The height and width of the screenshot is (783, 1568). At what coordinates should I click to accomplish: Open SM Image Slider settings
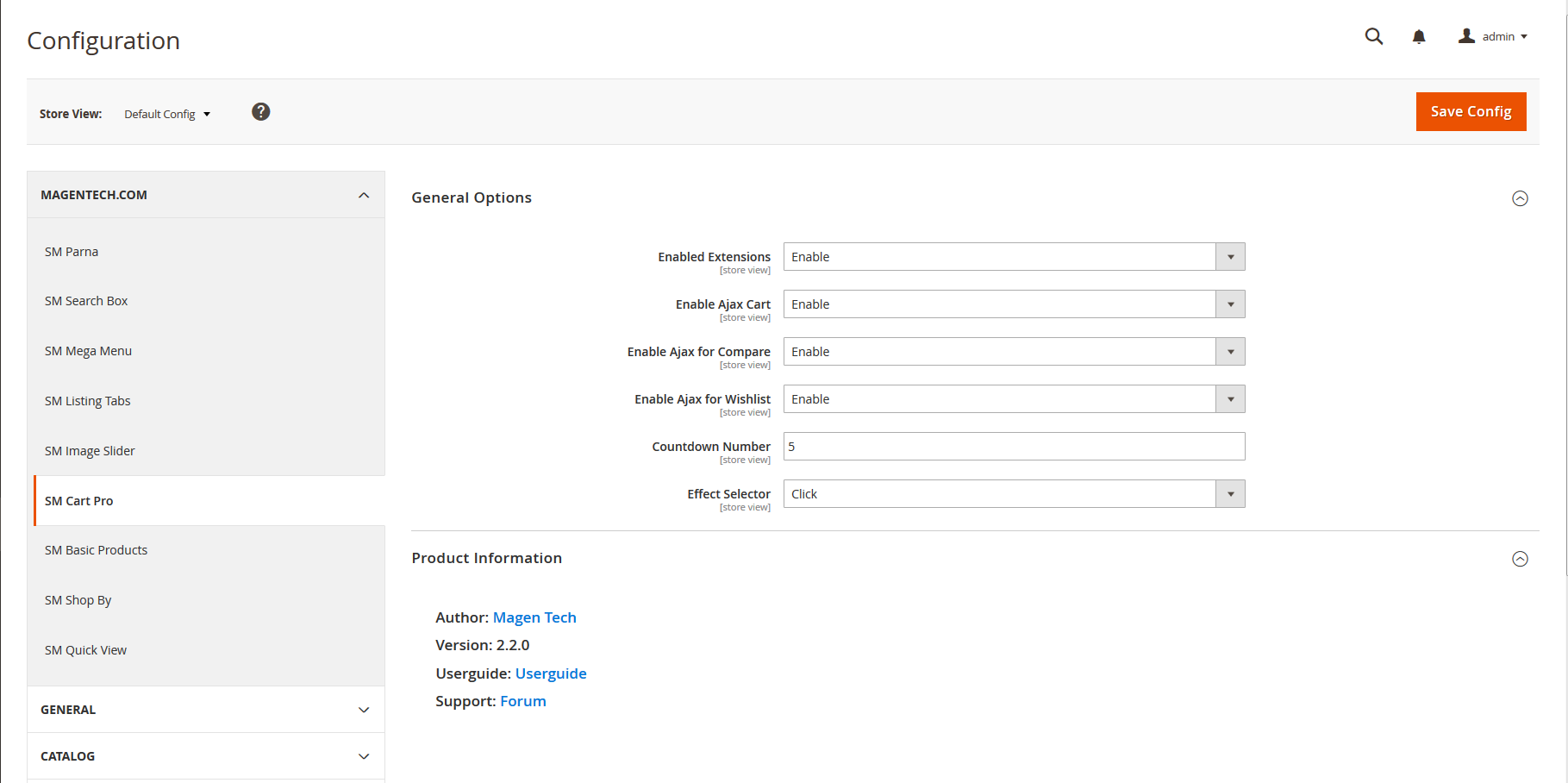(x=90, y=451)
